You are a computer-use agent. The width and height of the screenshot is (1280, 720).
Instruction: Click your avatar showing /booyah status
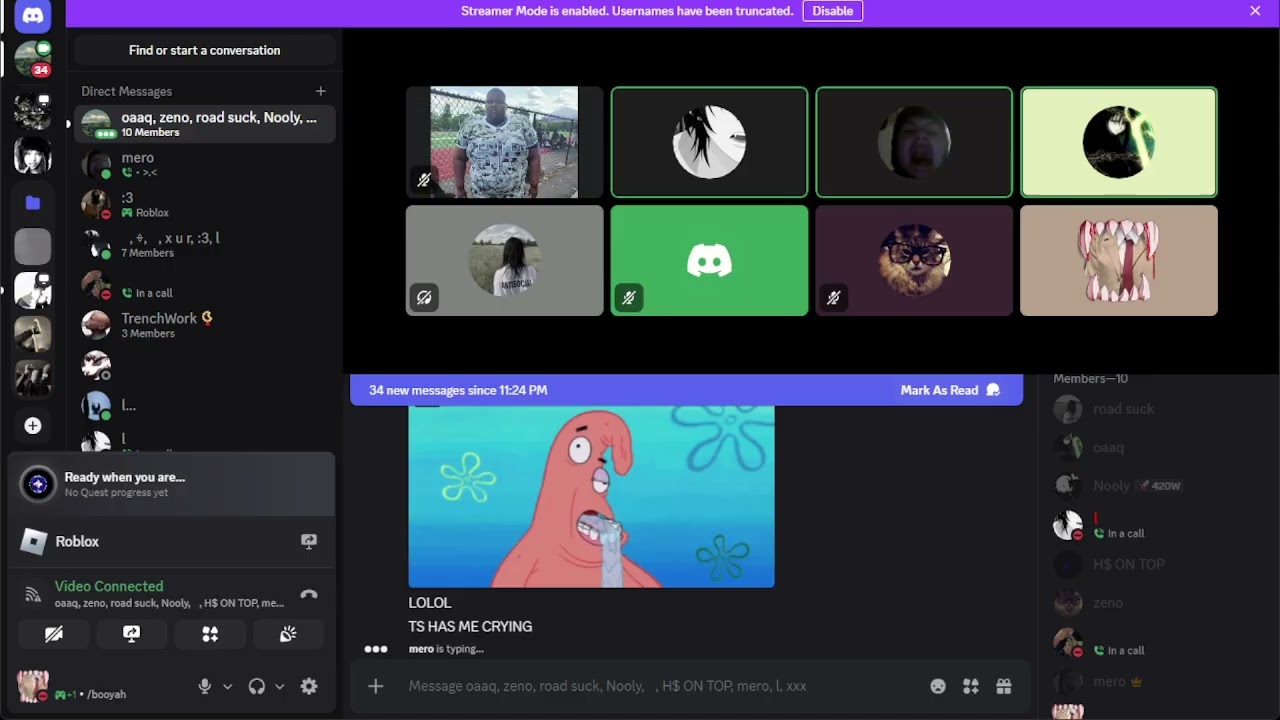click(33, 686)
